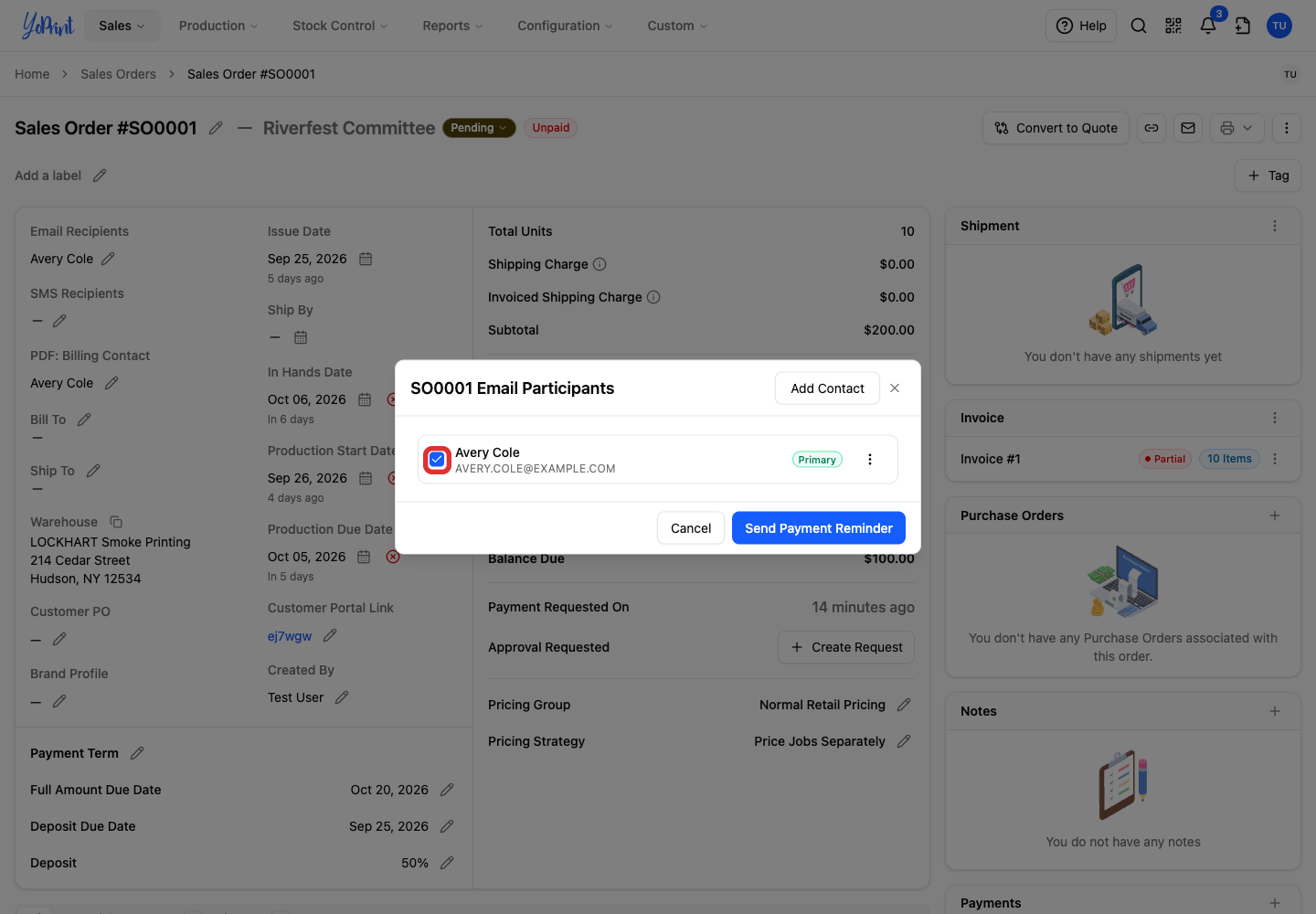Screen dimensions: 1316x914
Task: Open the print options dropdown
Action: (1237, 128)
